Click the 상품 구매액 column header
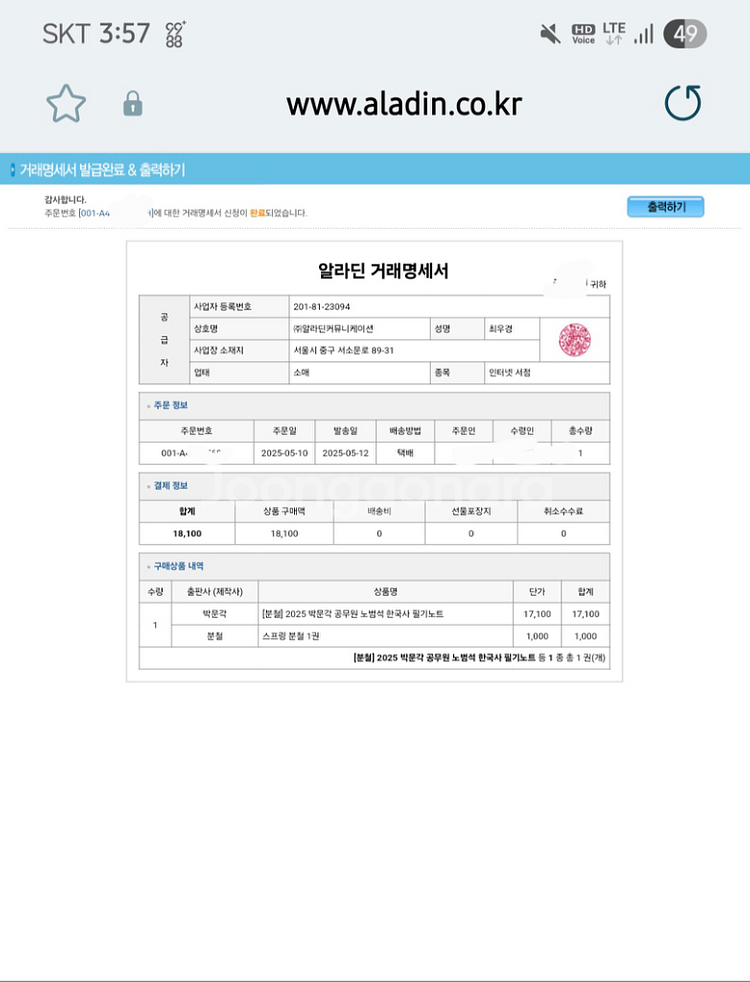The height and width of the screenshot is (982, 750). [284, 512]
